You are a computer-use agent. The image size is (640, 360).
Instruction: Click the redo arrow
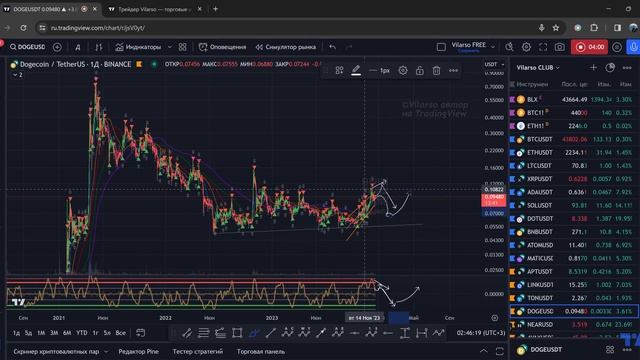[x=349, y=47]
